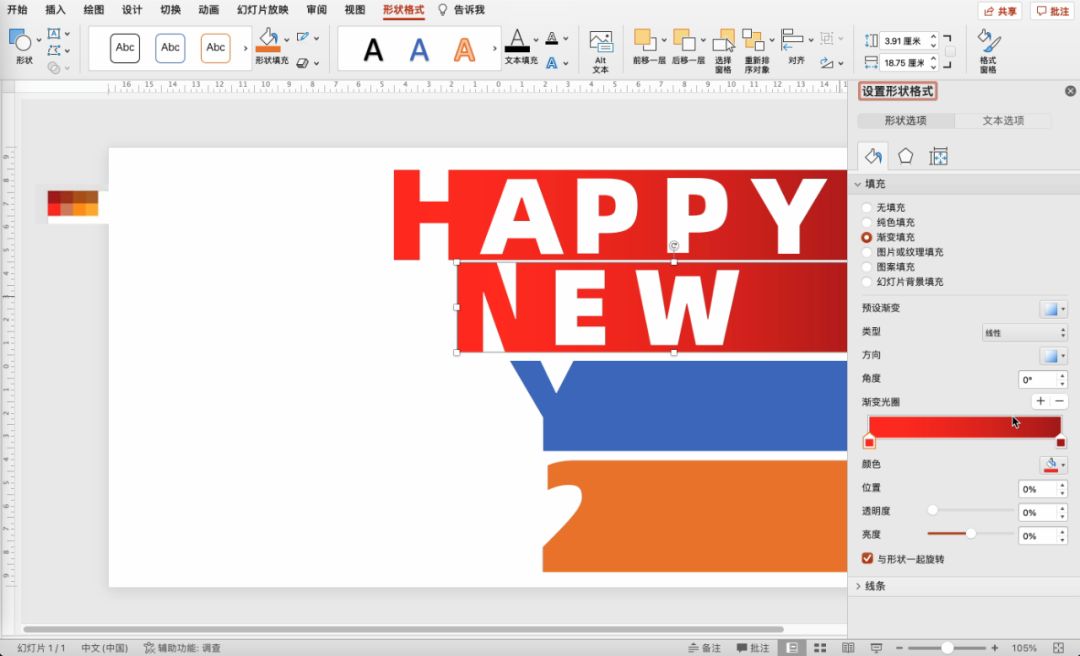Click the 亮度 brightness slider handle
Screen dimensions: 1080x656
tap(970, 533)
